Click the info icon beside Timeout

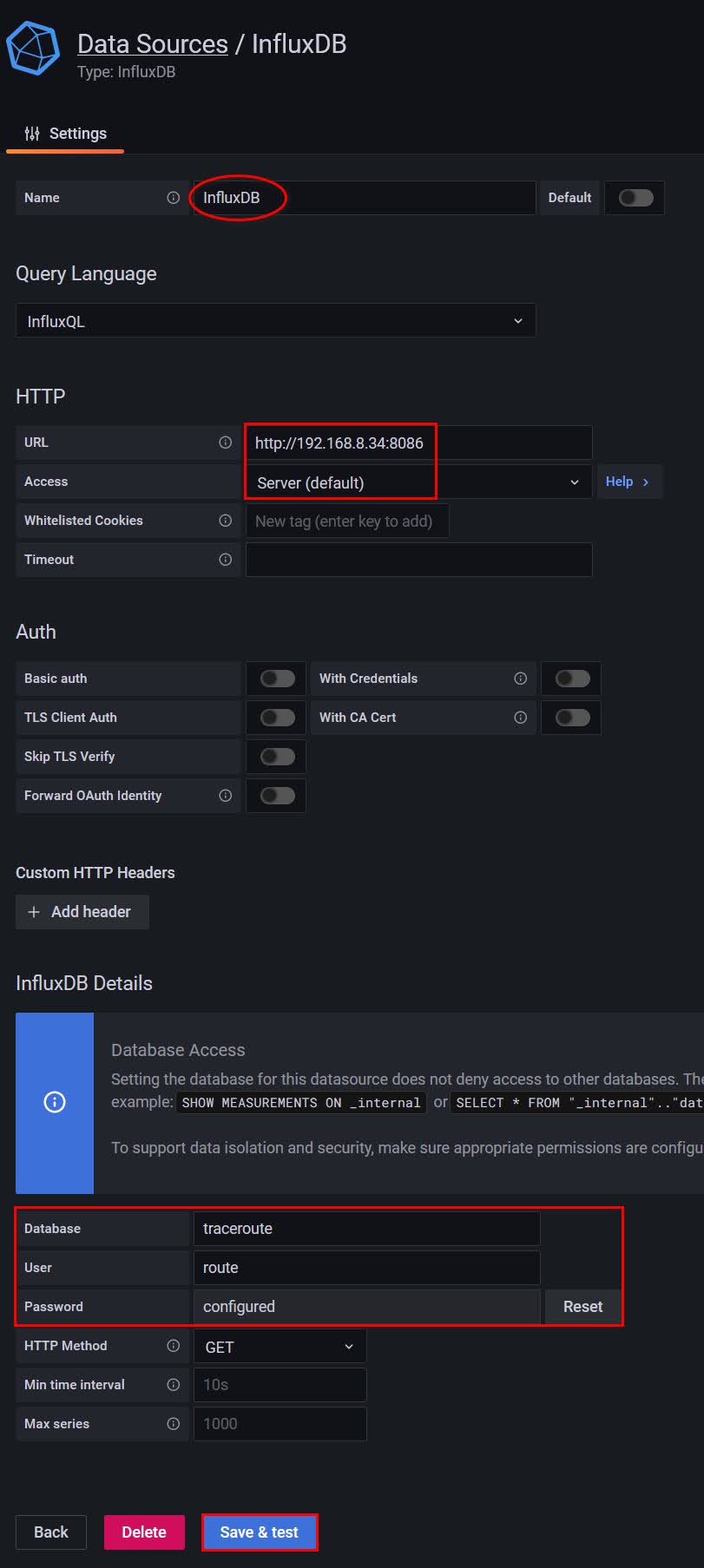click(226, 560)
